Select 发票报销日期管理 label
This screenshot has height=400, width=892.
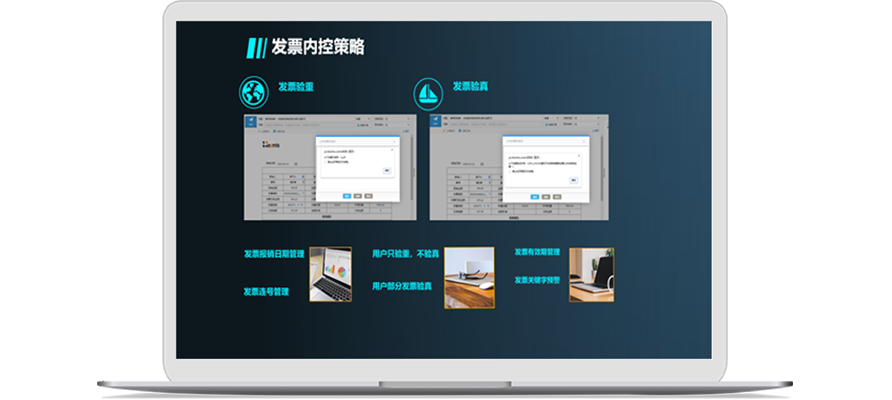273,254
